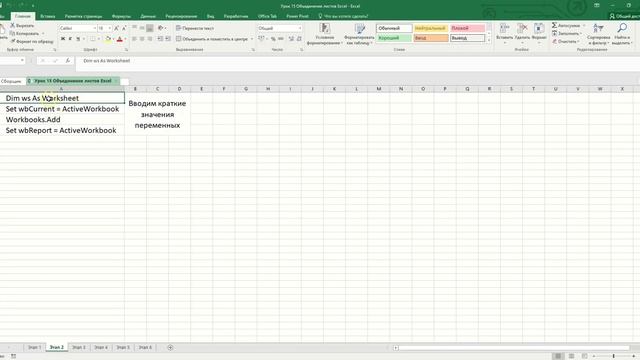Apply the yellow fill color bucket
640x360 pixels.
108,39
